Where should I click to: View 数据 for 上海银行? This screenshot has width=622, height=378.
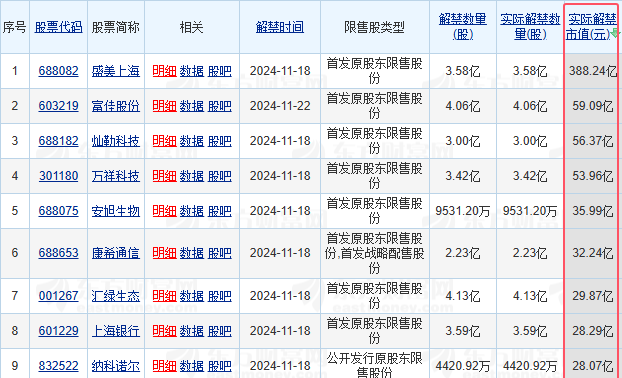[192, 330]
